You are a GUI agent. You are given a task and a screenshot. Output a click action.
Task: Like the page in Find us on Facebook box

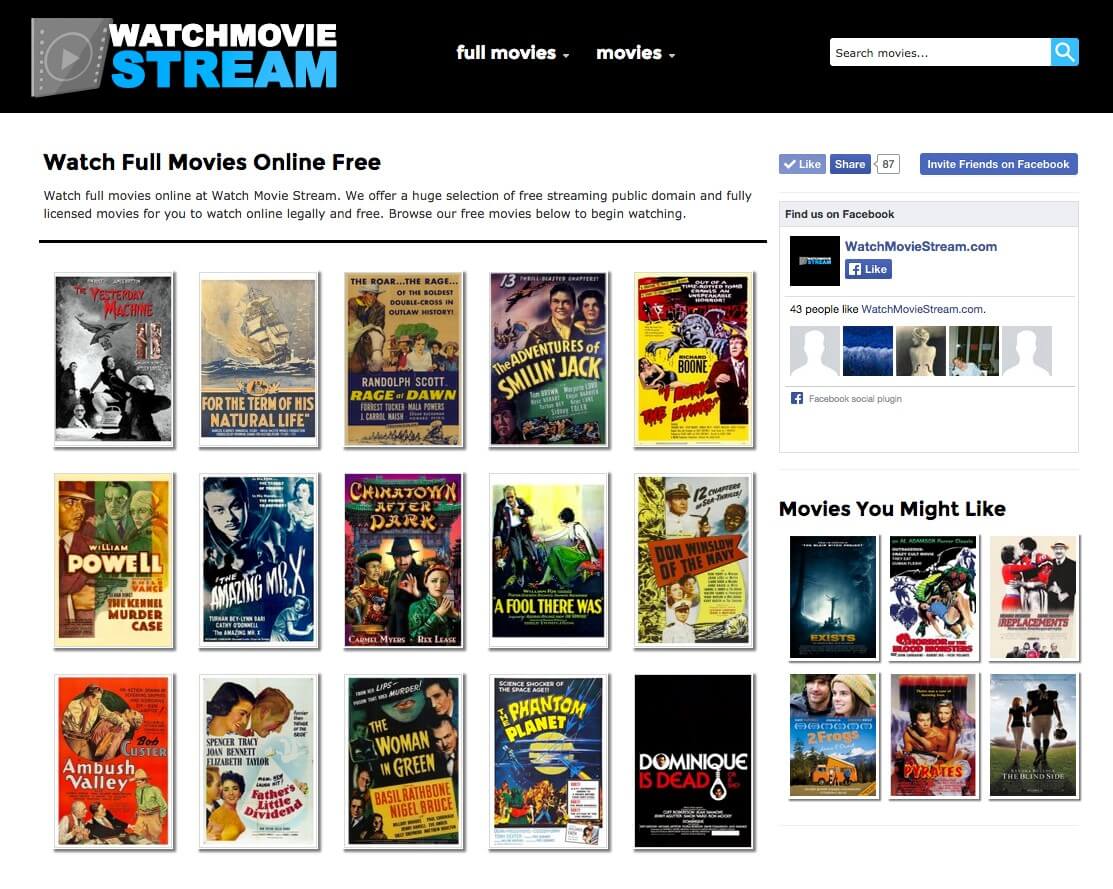click(868, 269)
